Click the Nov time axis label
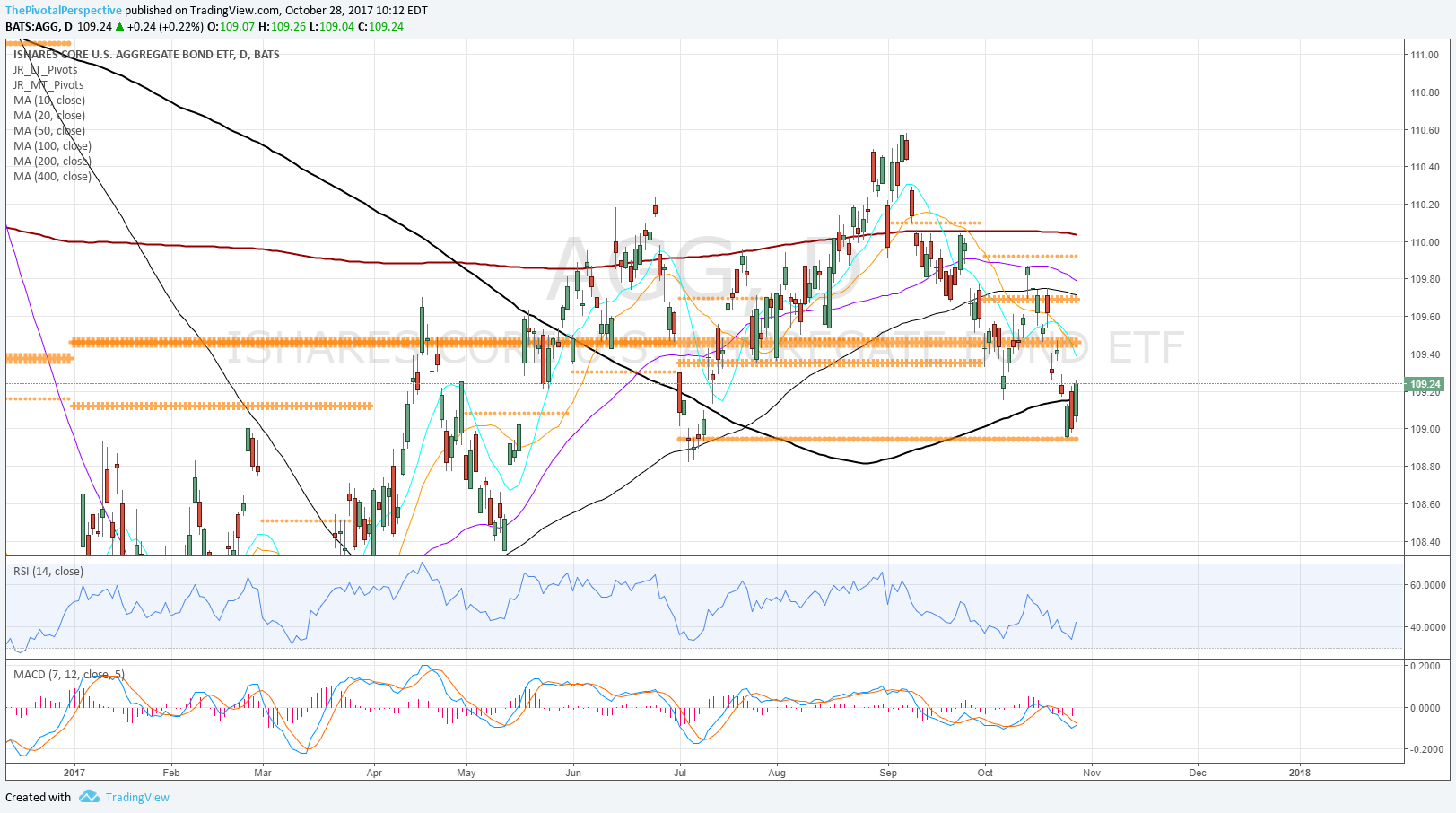The image size is (1456, 813). [1091, 773]
